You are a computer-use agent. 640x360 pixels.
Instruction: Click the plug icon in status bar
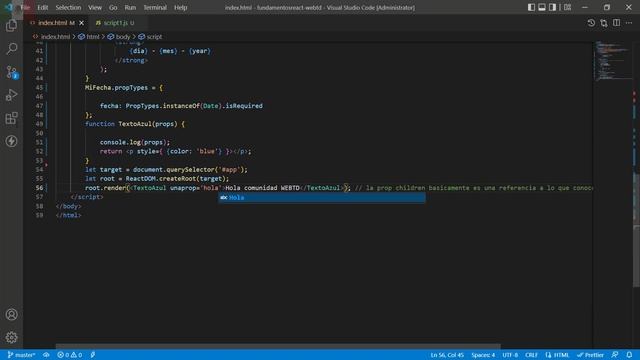[x=93, y=355]
